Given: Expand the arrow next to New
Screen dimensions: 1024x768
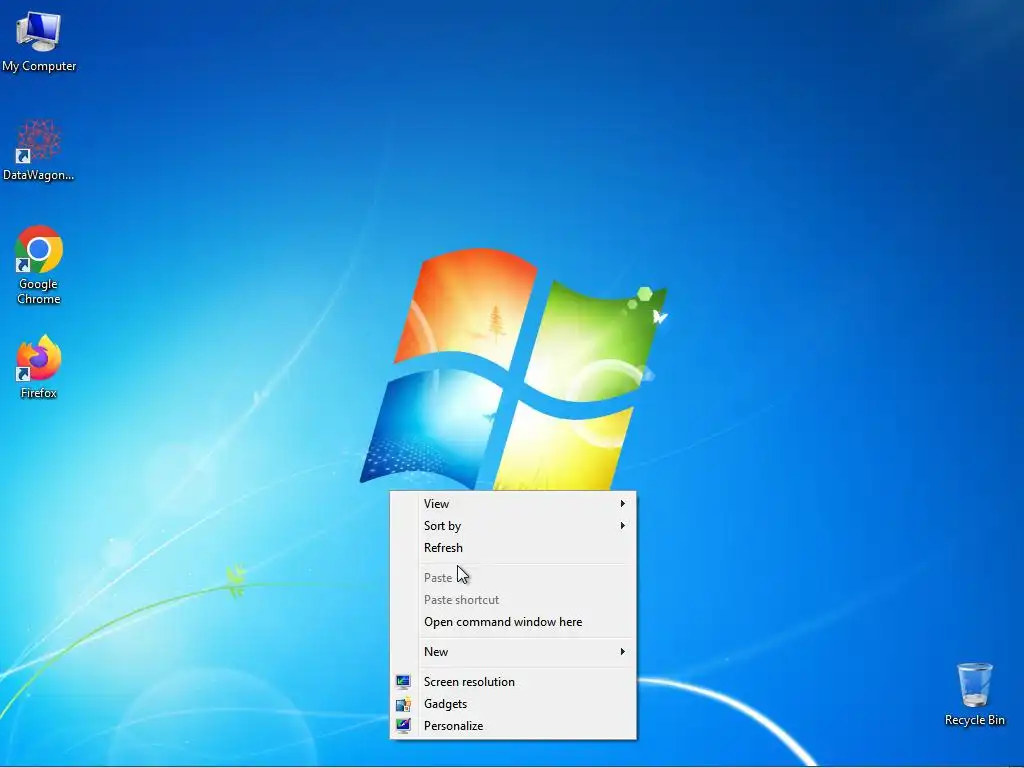Looking at the screenshot, I should 622,652.
